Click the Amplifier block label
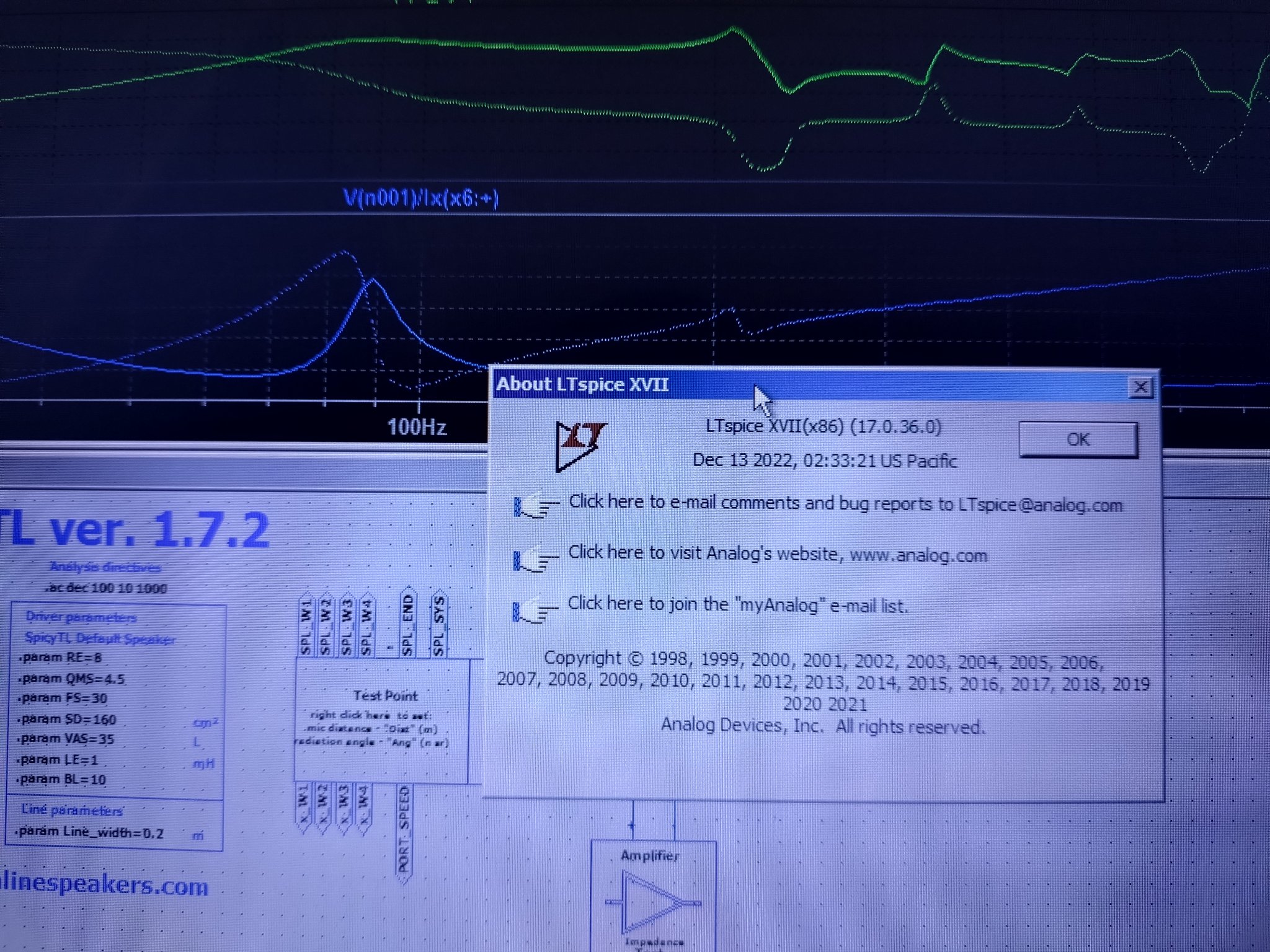The image size is (1270, 952). [650, 856]
